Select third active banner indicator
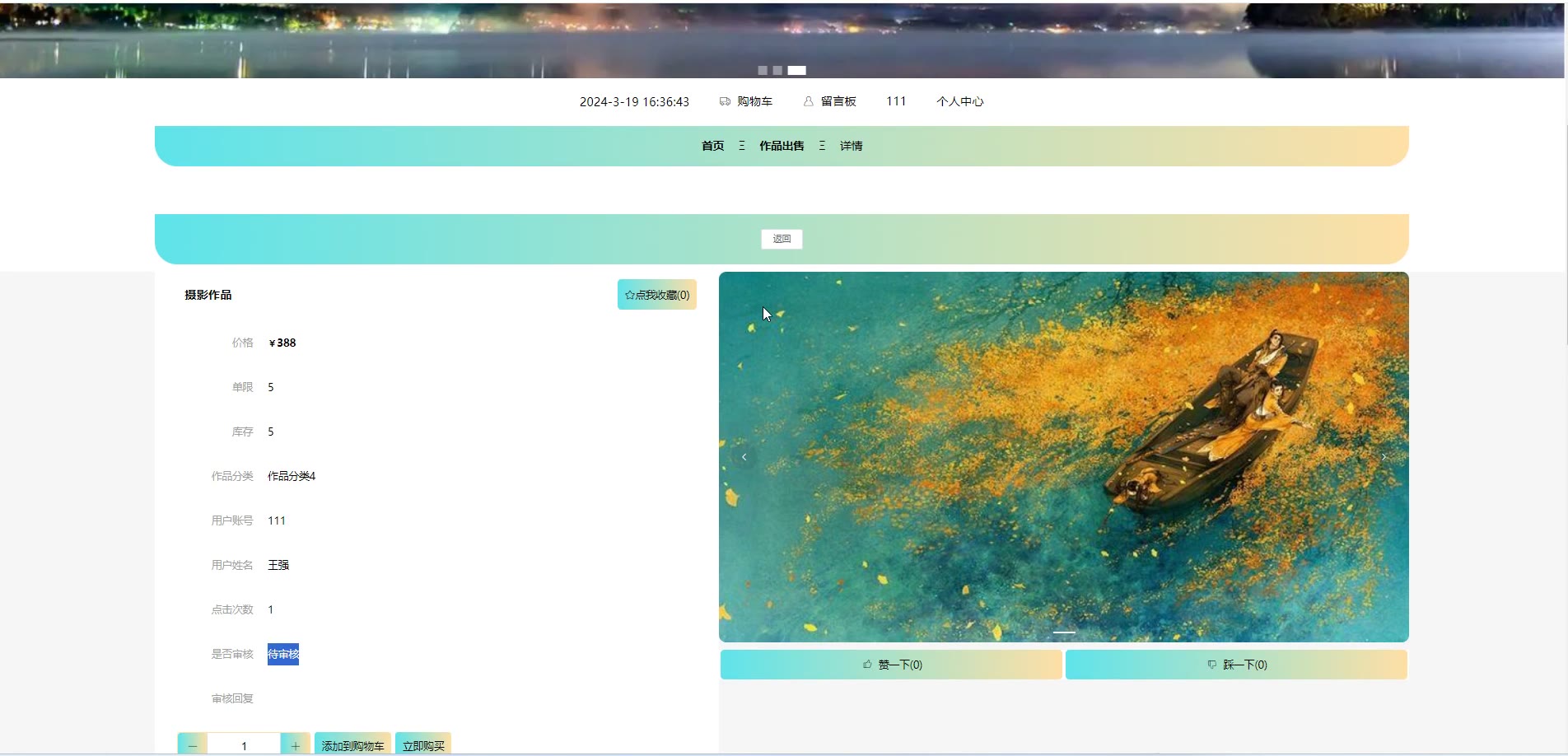1568x756 pixels. pyautogui.click(x=796, y=71)
